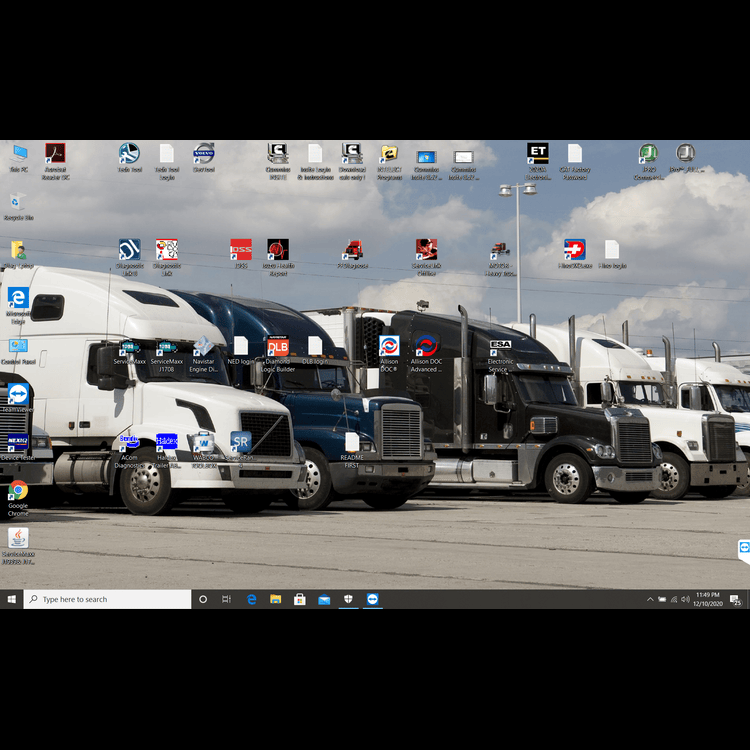The width and height of the screenshot is (750, 750).
Task: Open the grey JPRO circle icon
Action: click(686, 158)
